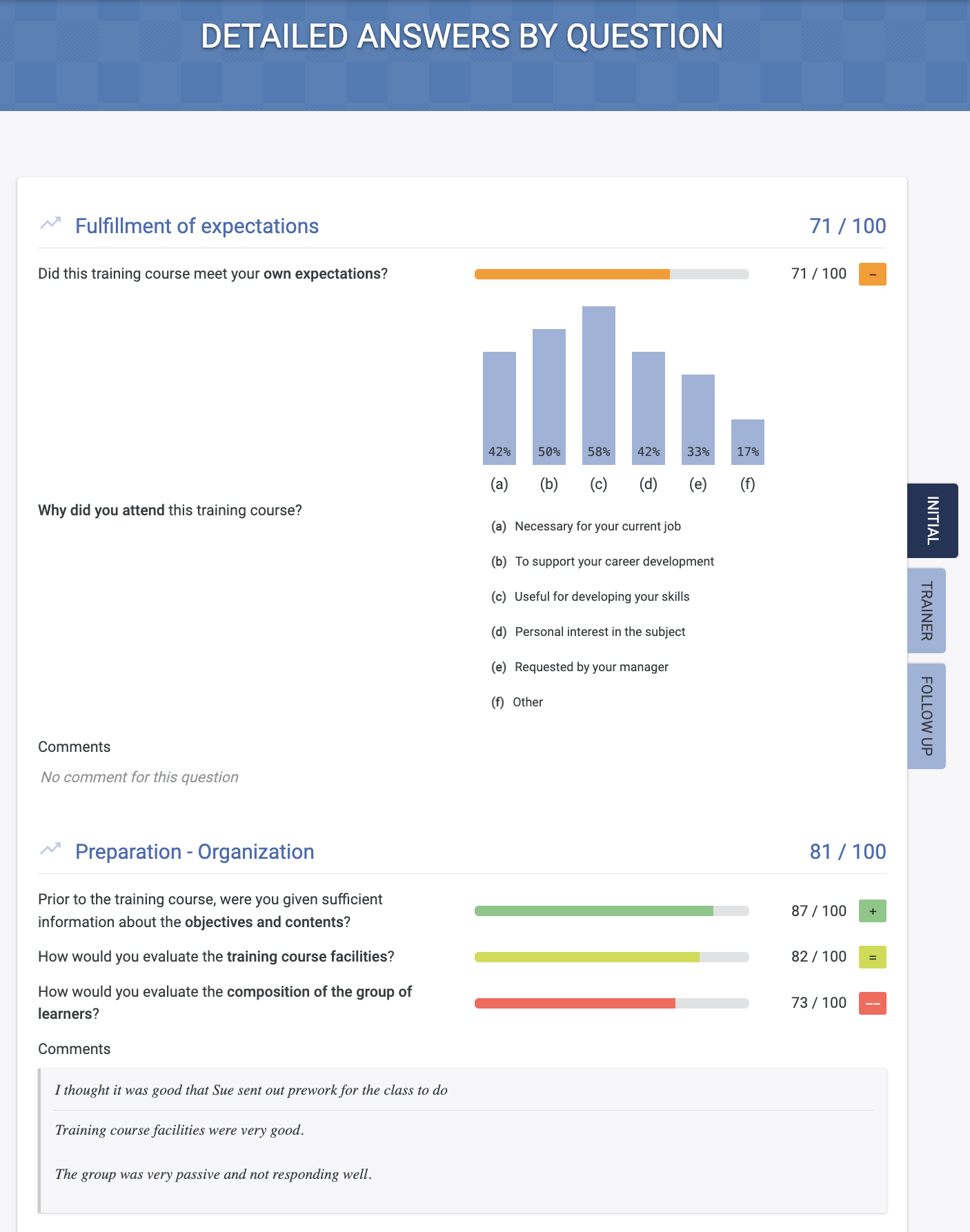The image size is (970, 1232).
Task: Open the Preparation - Organization section heading
Action: click(195, 852)
